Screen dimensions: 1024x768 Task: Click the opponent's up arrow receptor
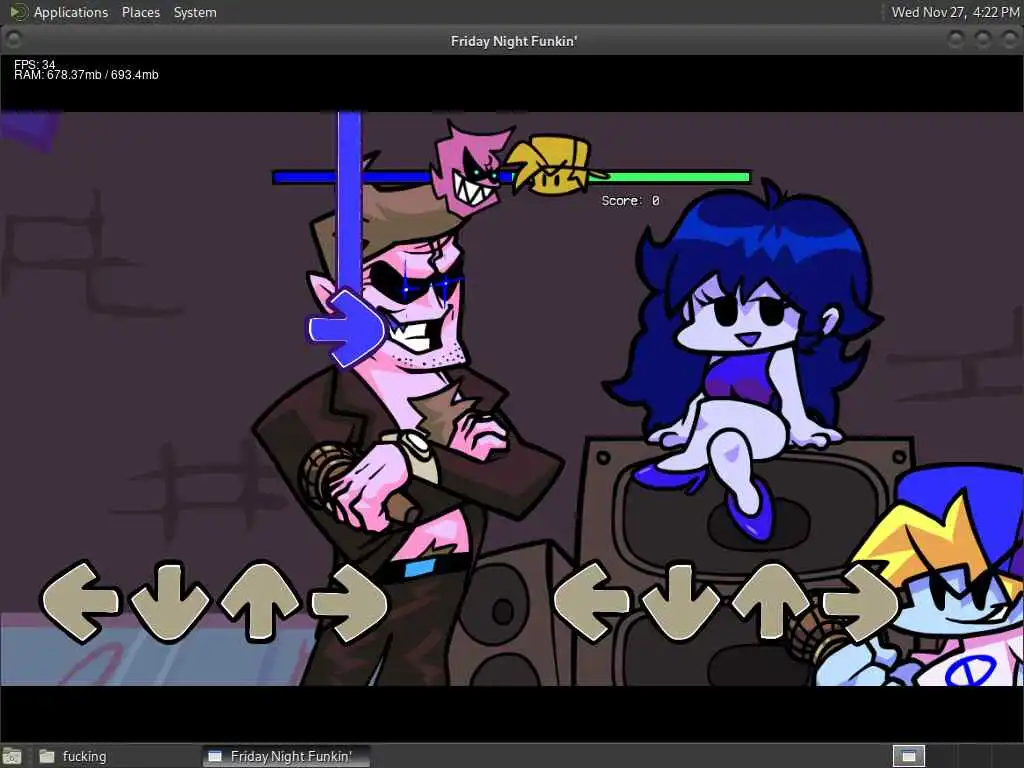point(260,601)
